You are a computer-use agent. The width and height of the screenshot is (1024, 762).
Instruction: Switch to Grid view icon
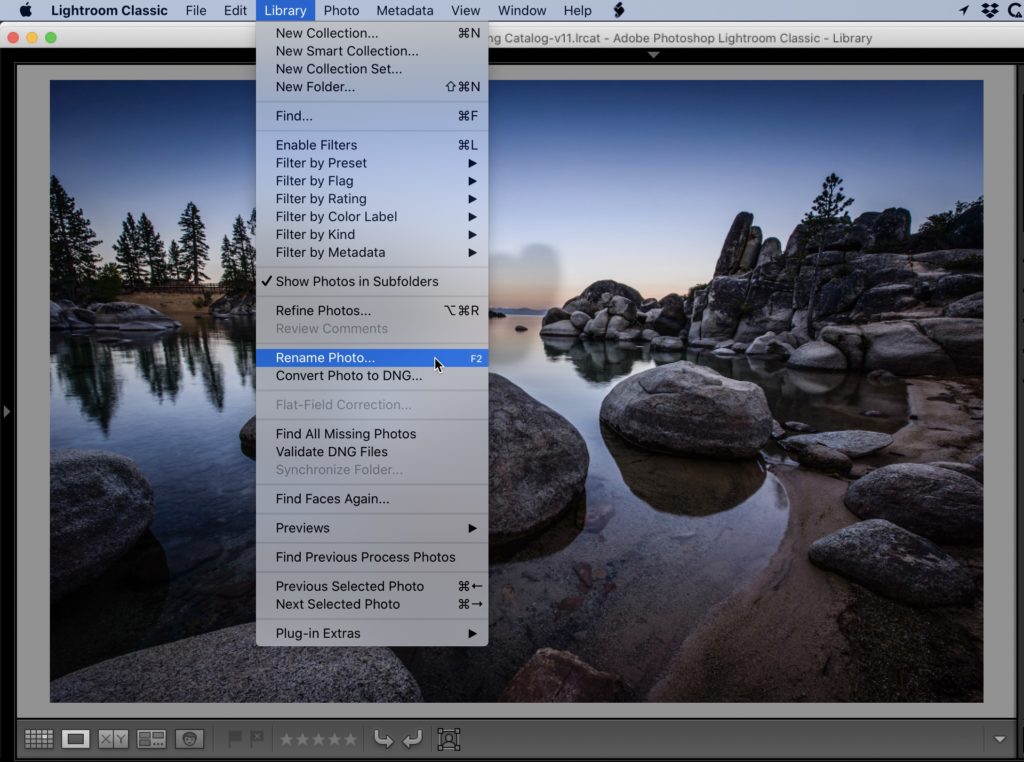coord(39,739)
